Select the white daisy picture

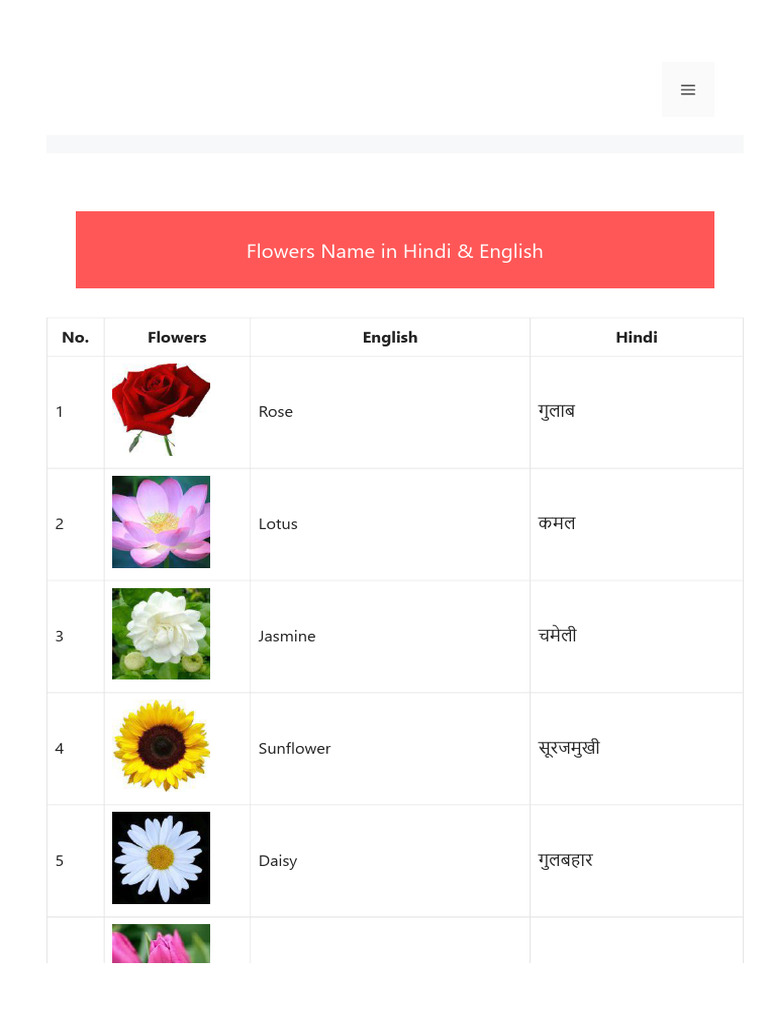(x=161, y=858)
